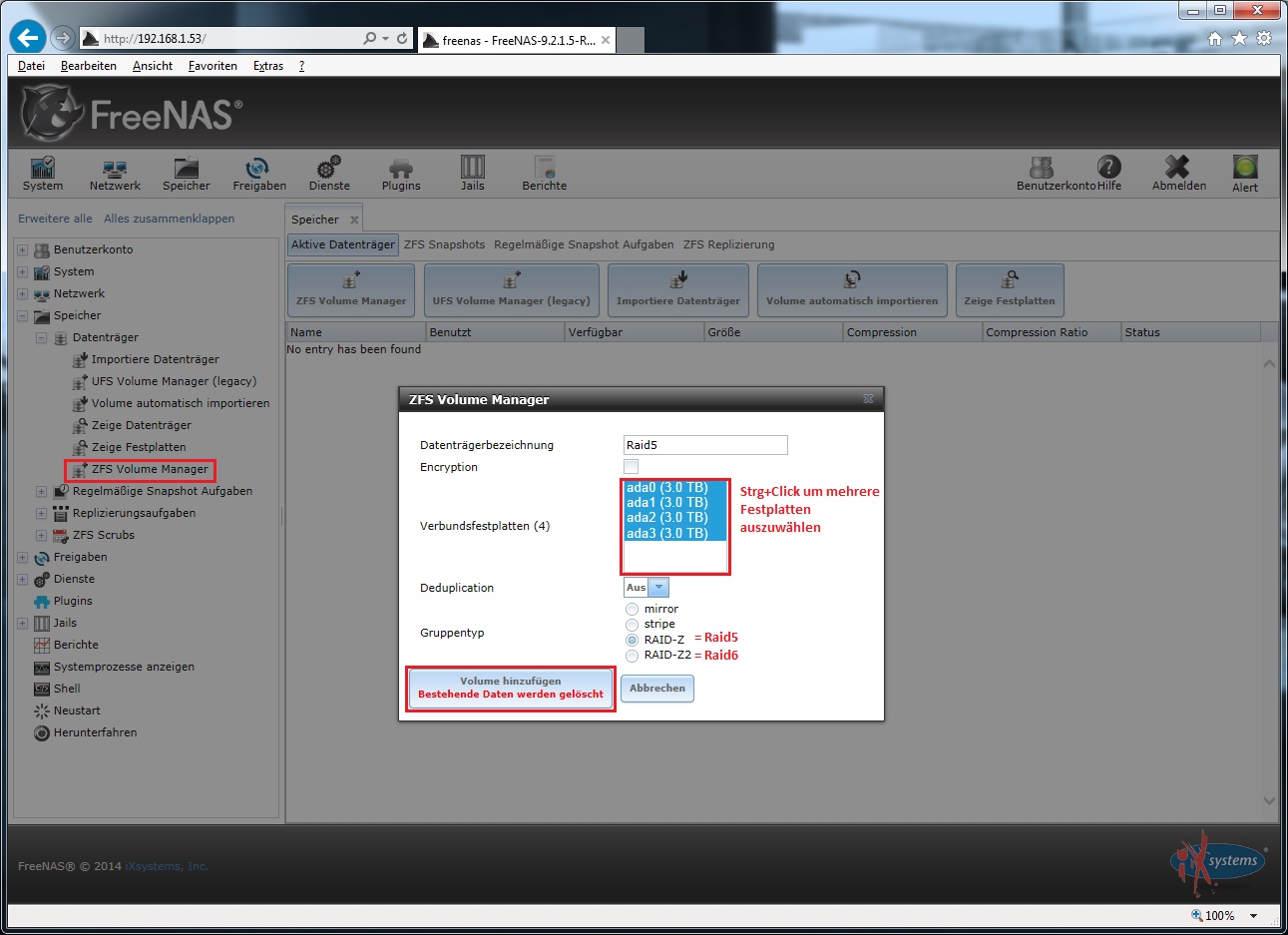Open the Hilfe toolbar icon
Image resolution: width=1288 pixels, height=935 pixels.
coord(1109,173)
